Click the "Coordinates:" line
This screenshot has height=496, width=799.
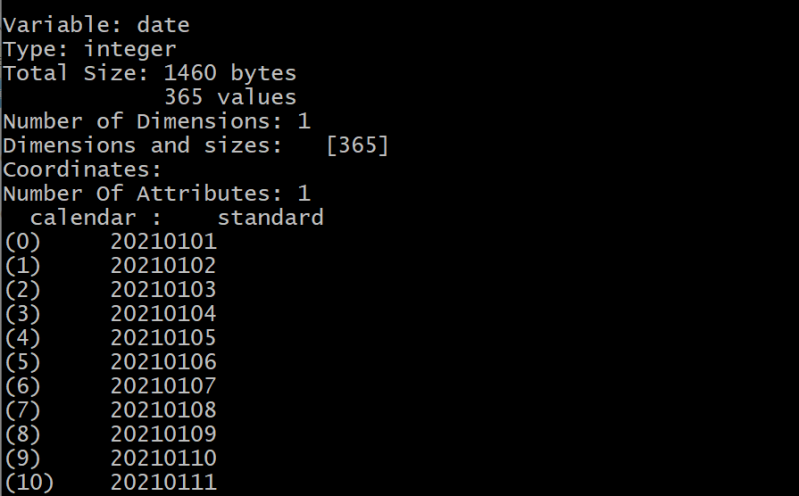(82, 169)
